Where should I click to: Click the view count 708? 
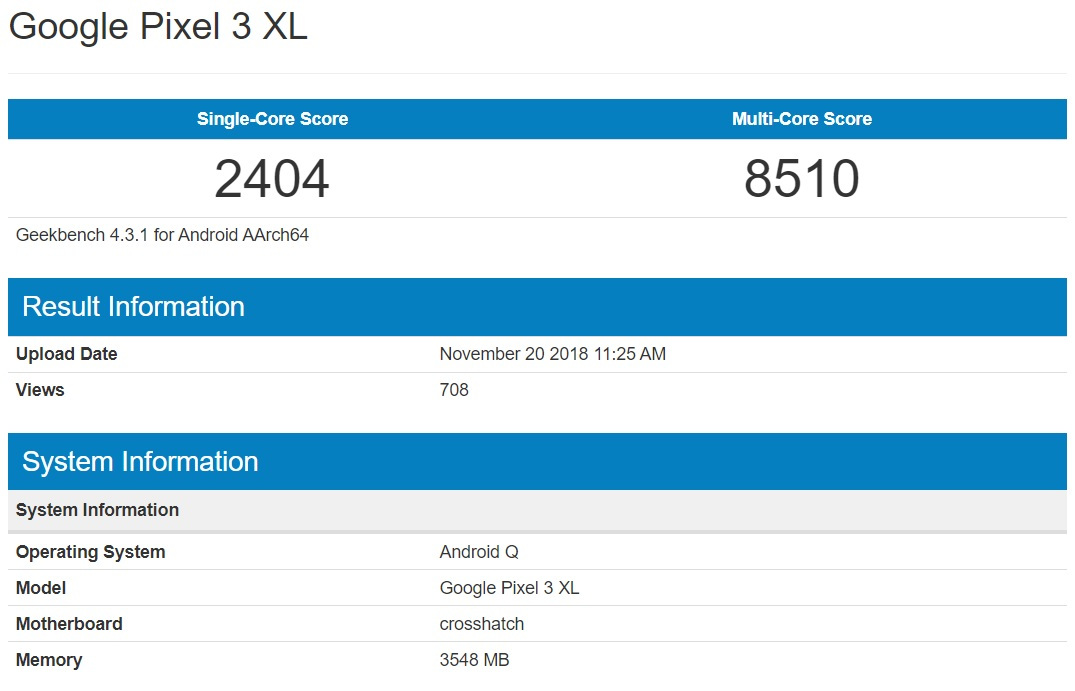tap(454, 390)
